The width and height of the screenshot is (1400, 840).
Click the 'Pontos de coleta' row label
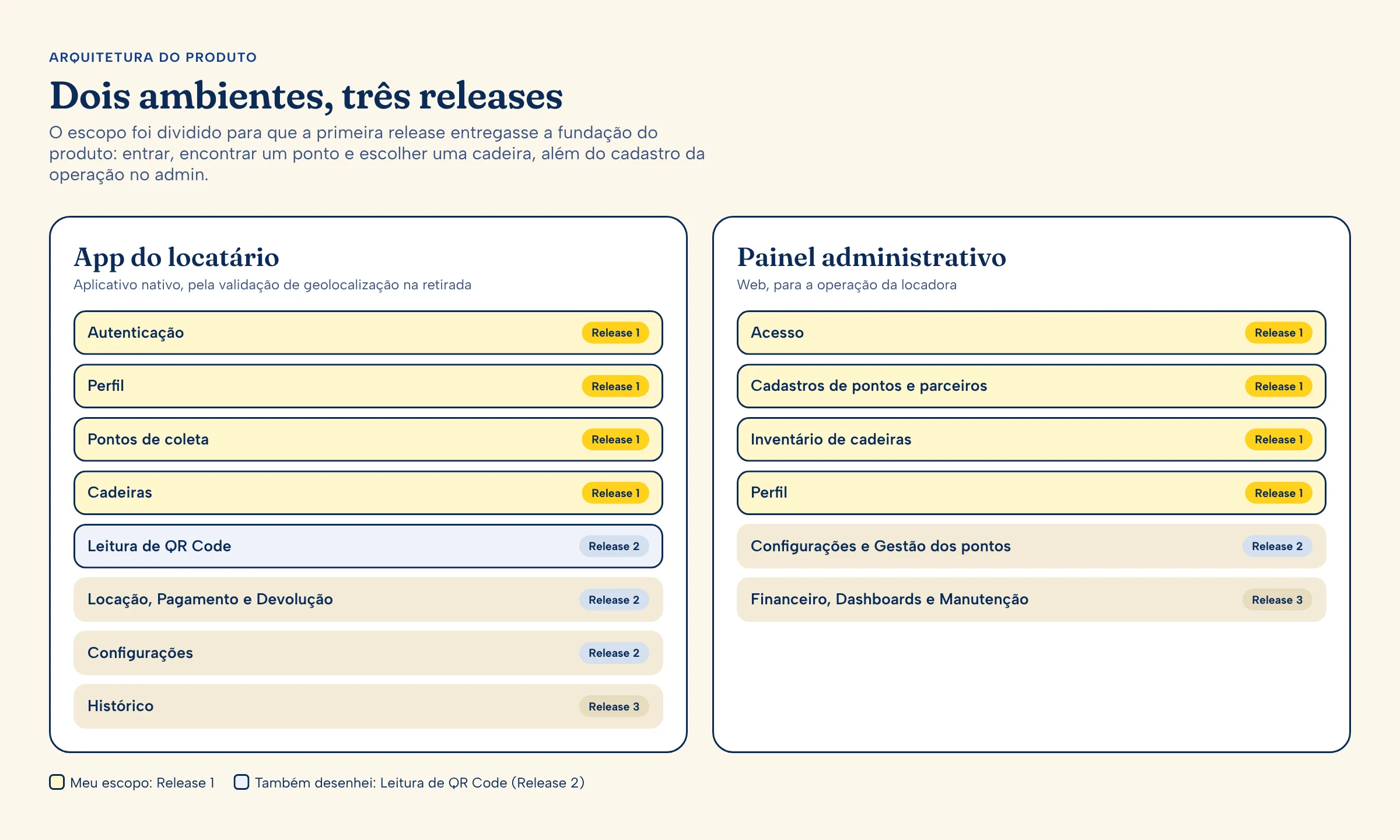[x=148, y=439]
